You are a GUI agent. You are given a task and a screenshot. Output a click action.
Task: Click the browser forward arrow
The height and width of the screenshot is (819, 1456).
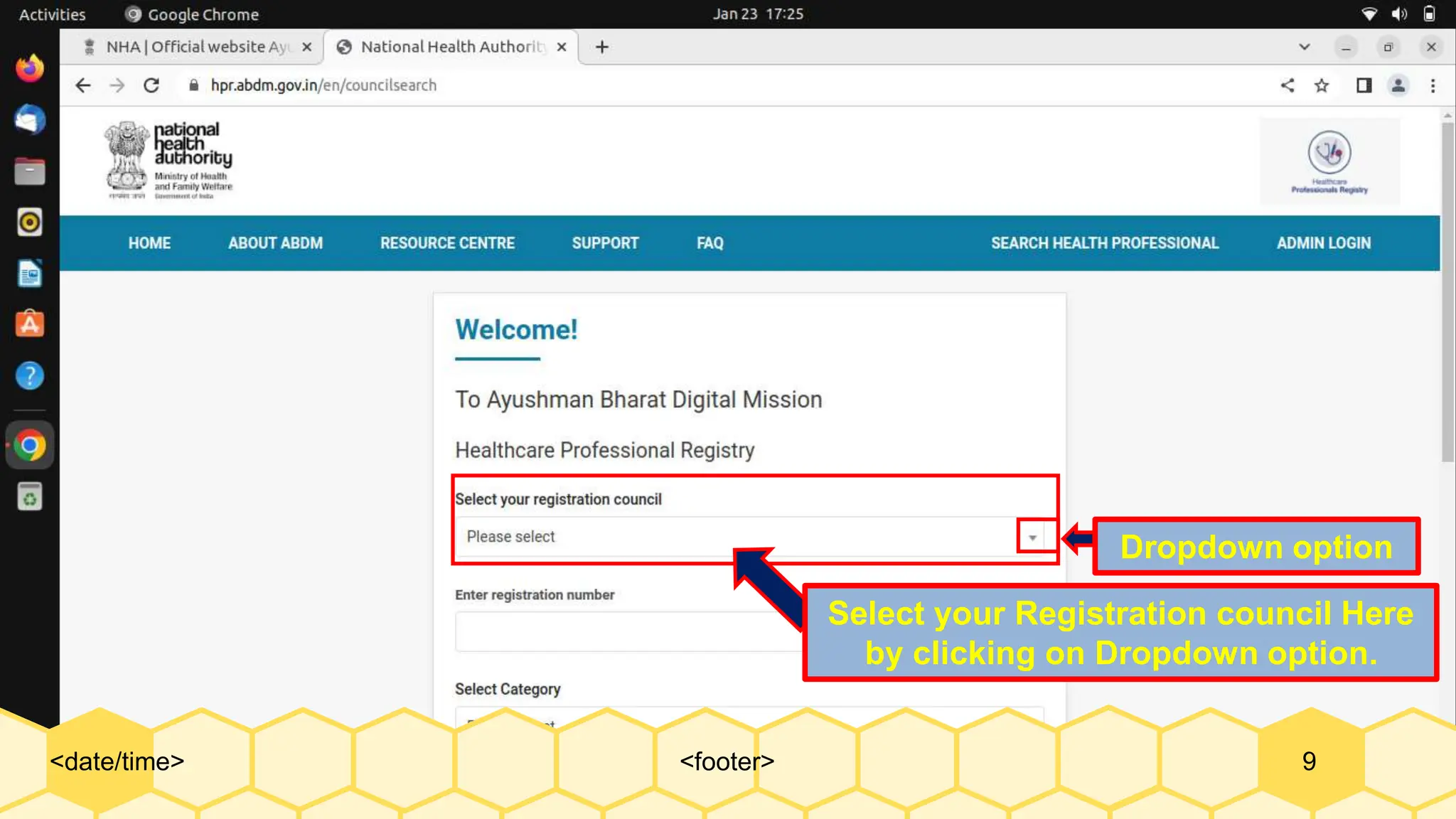pyautogui.click(x=117, y=85)
